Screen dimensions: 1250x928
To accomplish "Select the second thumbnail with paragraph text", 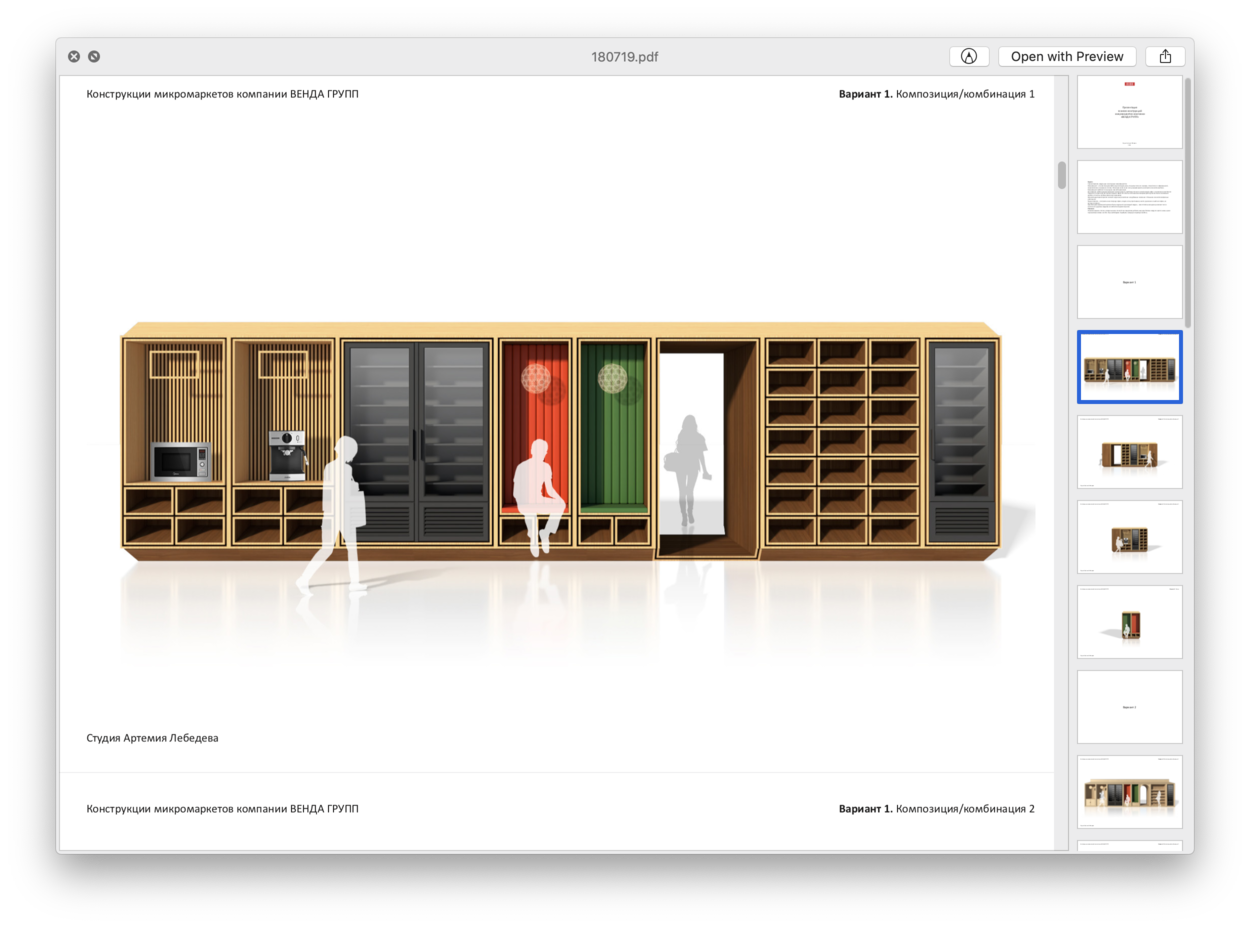I will click(x=1129, y=197).
